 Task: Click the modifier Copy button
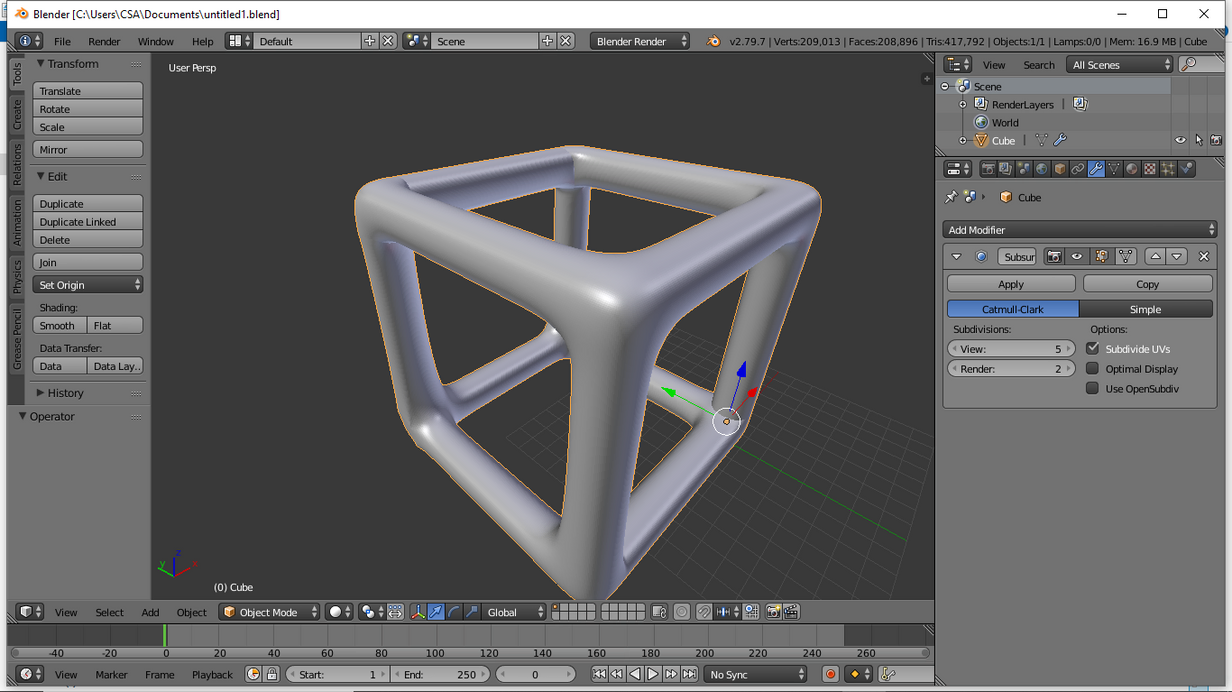tap(1147, 285)
